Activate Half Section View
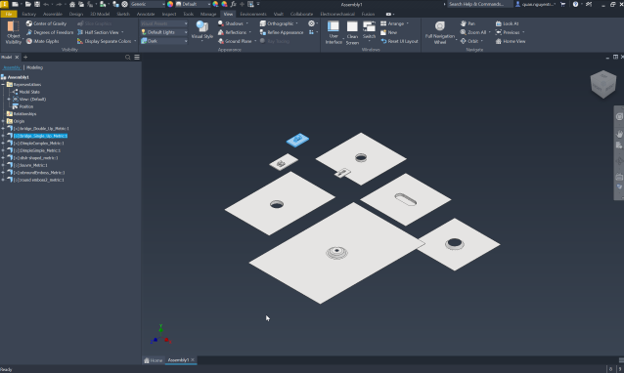 98,32
